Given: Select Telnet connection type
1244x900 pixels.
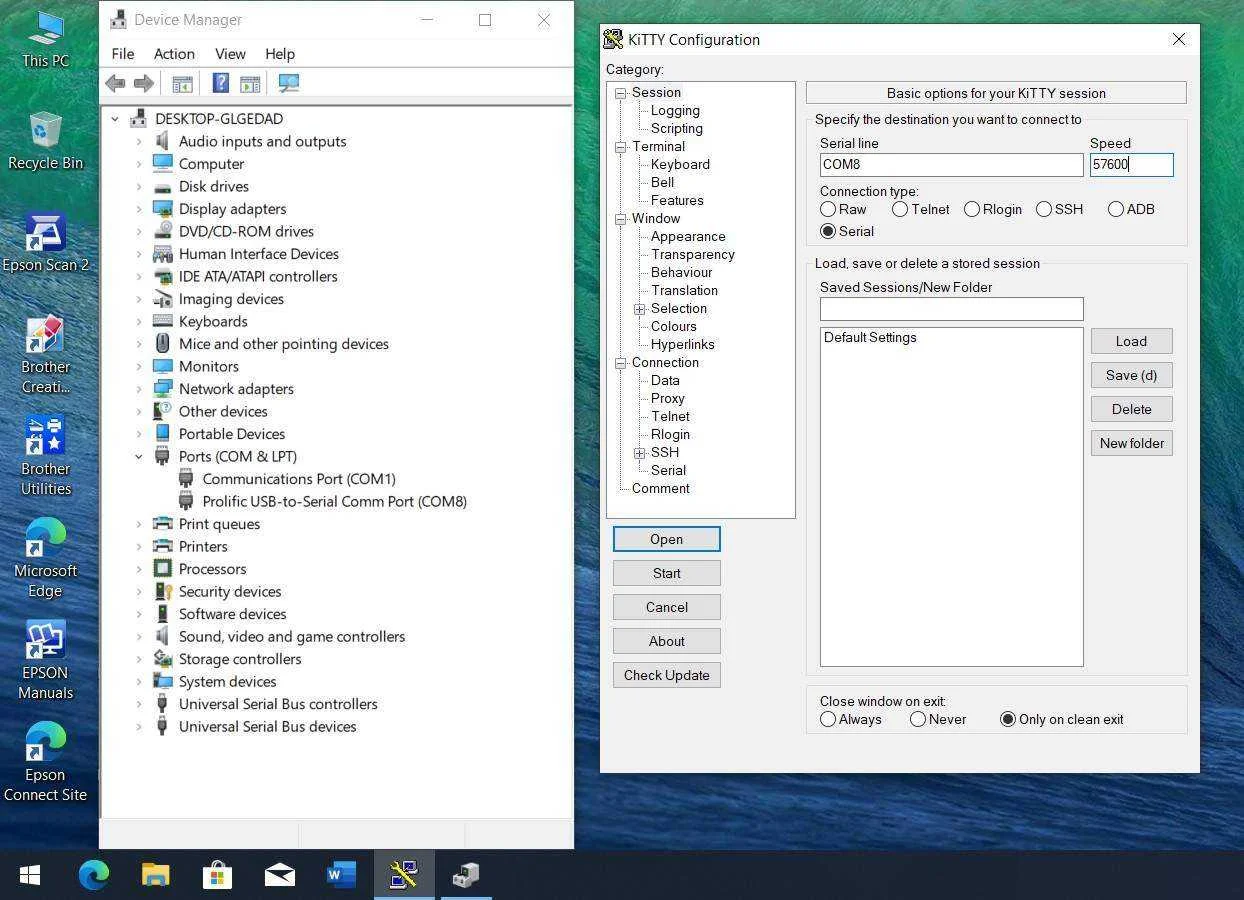Looking at the screenshot, I should pos(900,209).
